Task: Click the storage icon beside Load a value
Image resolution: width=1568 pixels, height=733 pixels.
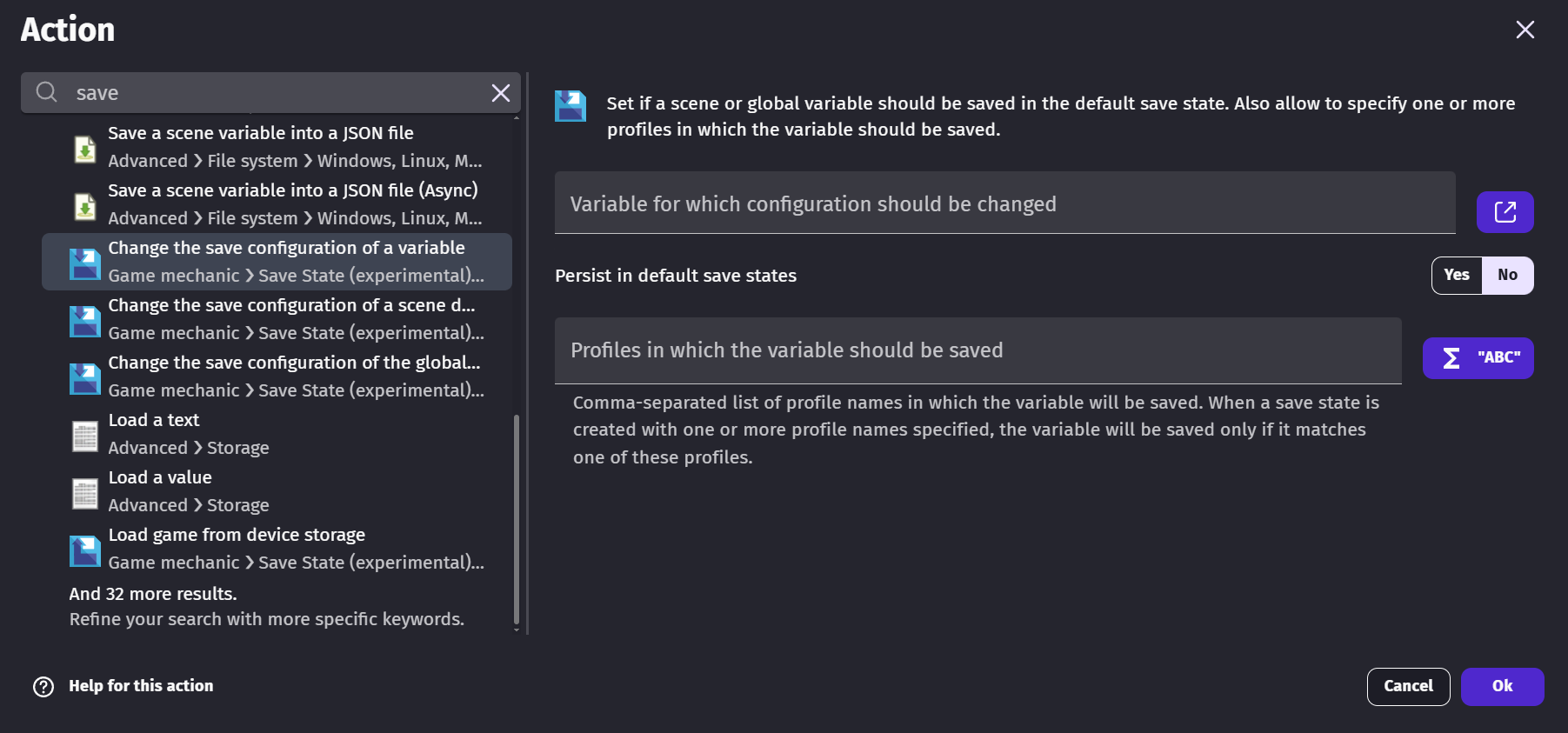Action: point(85,492)
